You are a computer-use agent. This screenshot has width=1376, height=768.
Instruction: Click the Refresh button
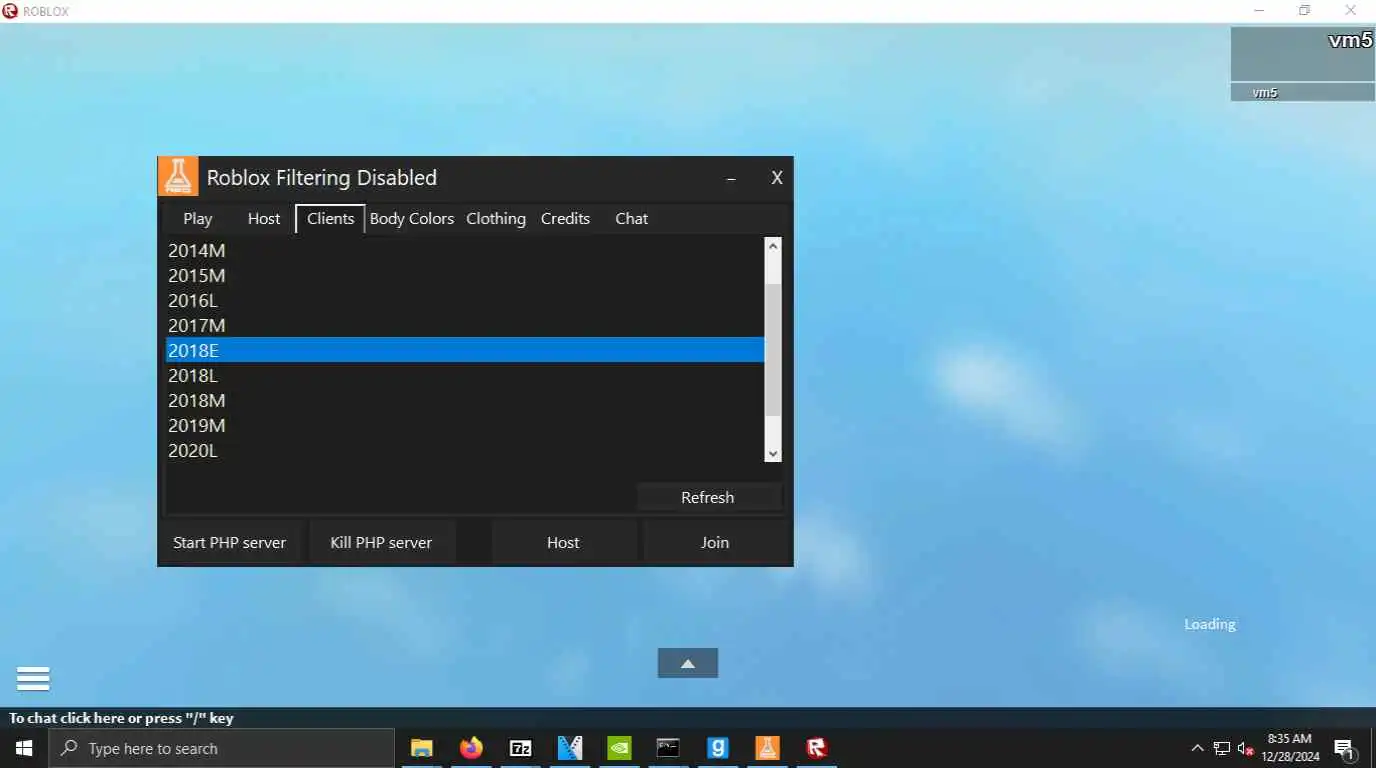708,497
